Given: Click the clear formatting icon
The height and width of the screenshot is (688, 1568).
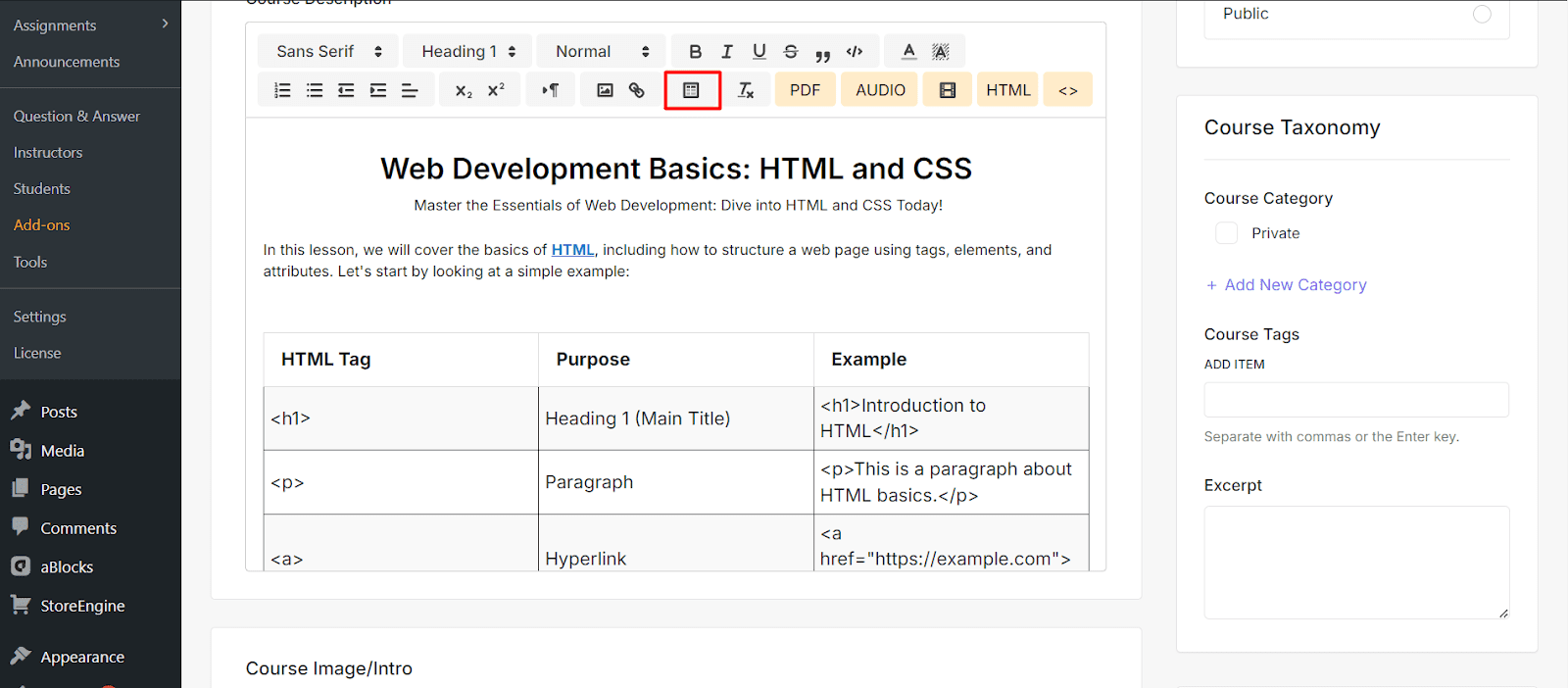Looking at the screenshot, I should (746, 90).
